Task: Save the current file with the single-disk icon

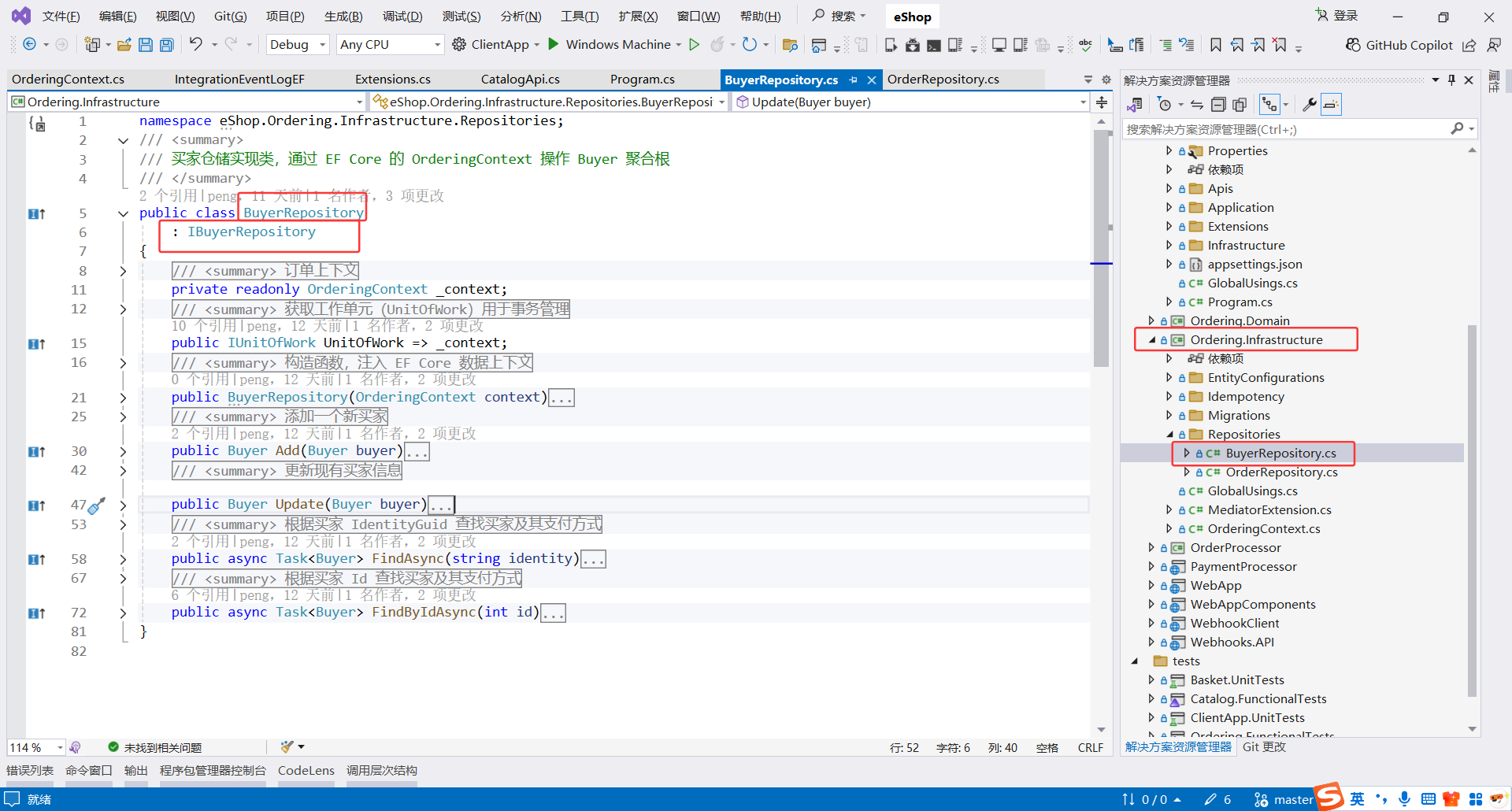Action: 146,45
